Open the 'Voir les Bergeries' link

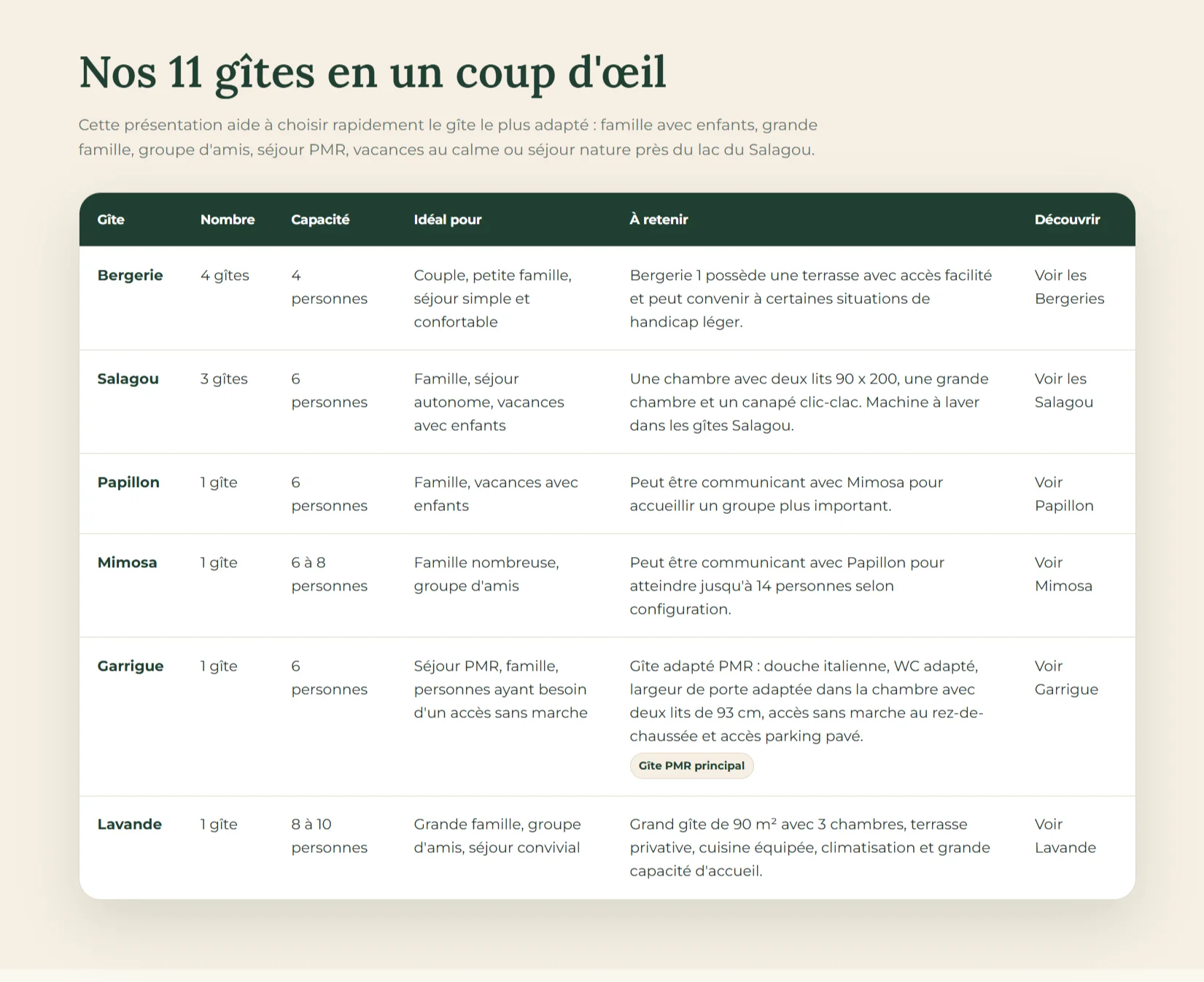1069,287
